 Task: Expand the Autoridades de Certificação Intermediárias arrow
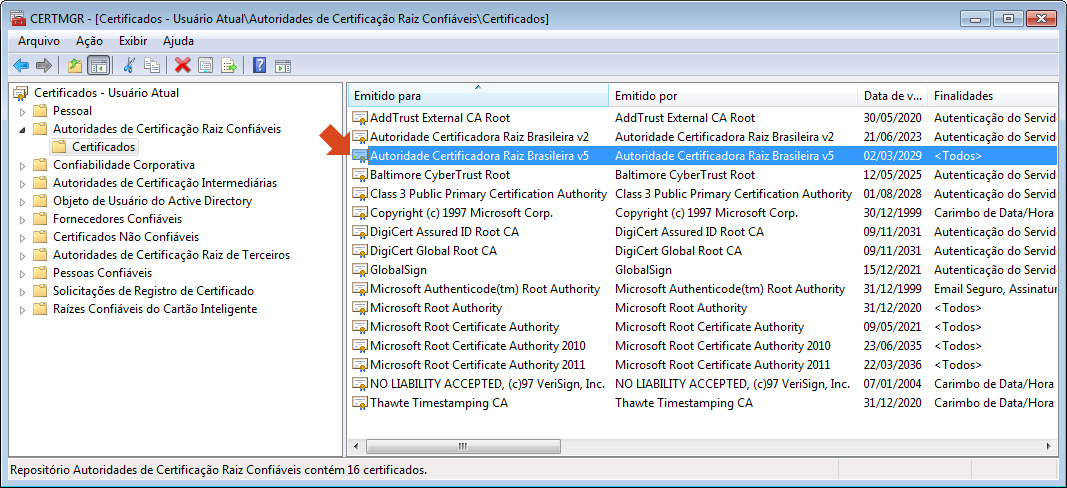coord(22,183)
